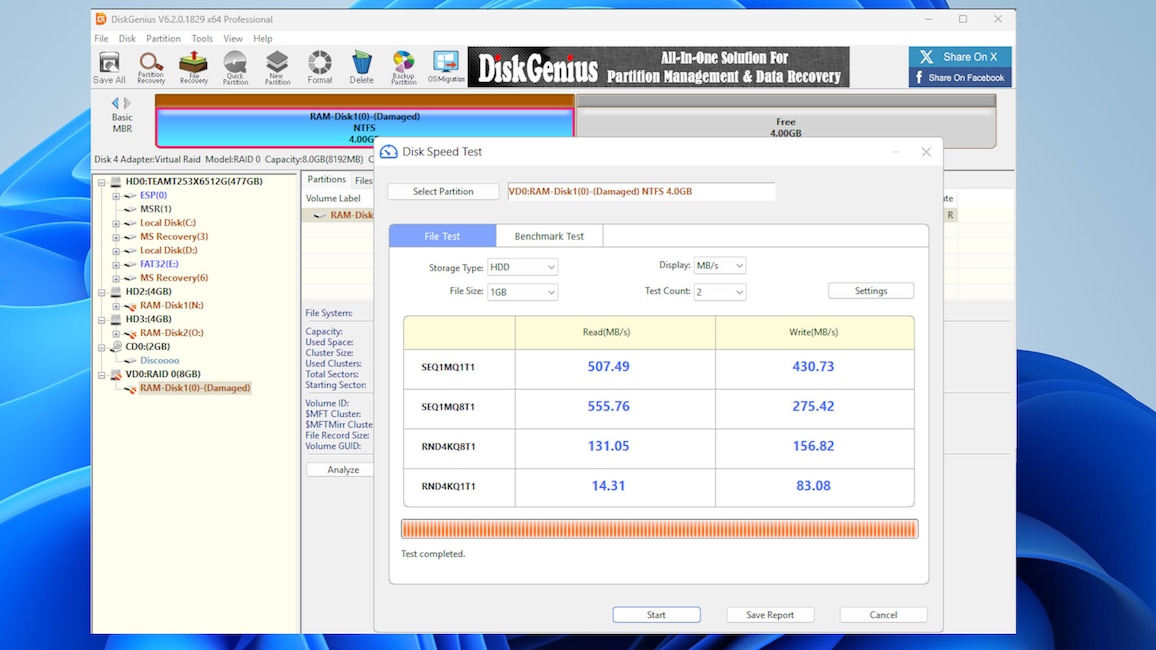1156x650 pixels.
Task: Open the Test Count dropdown
Action: (x=720, y=292)
